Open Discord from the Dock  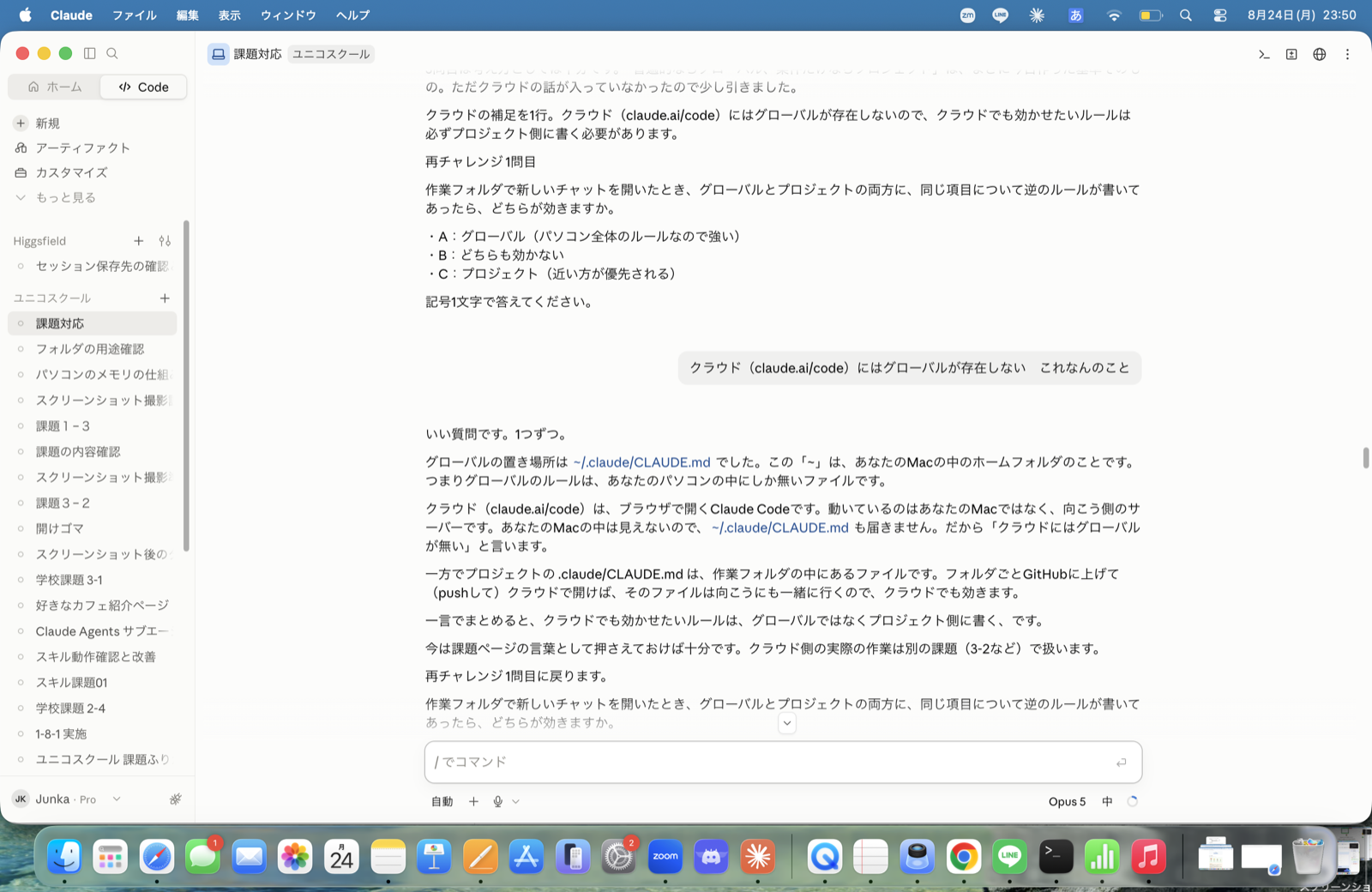point(711,856)
